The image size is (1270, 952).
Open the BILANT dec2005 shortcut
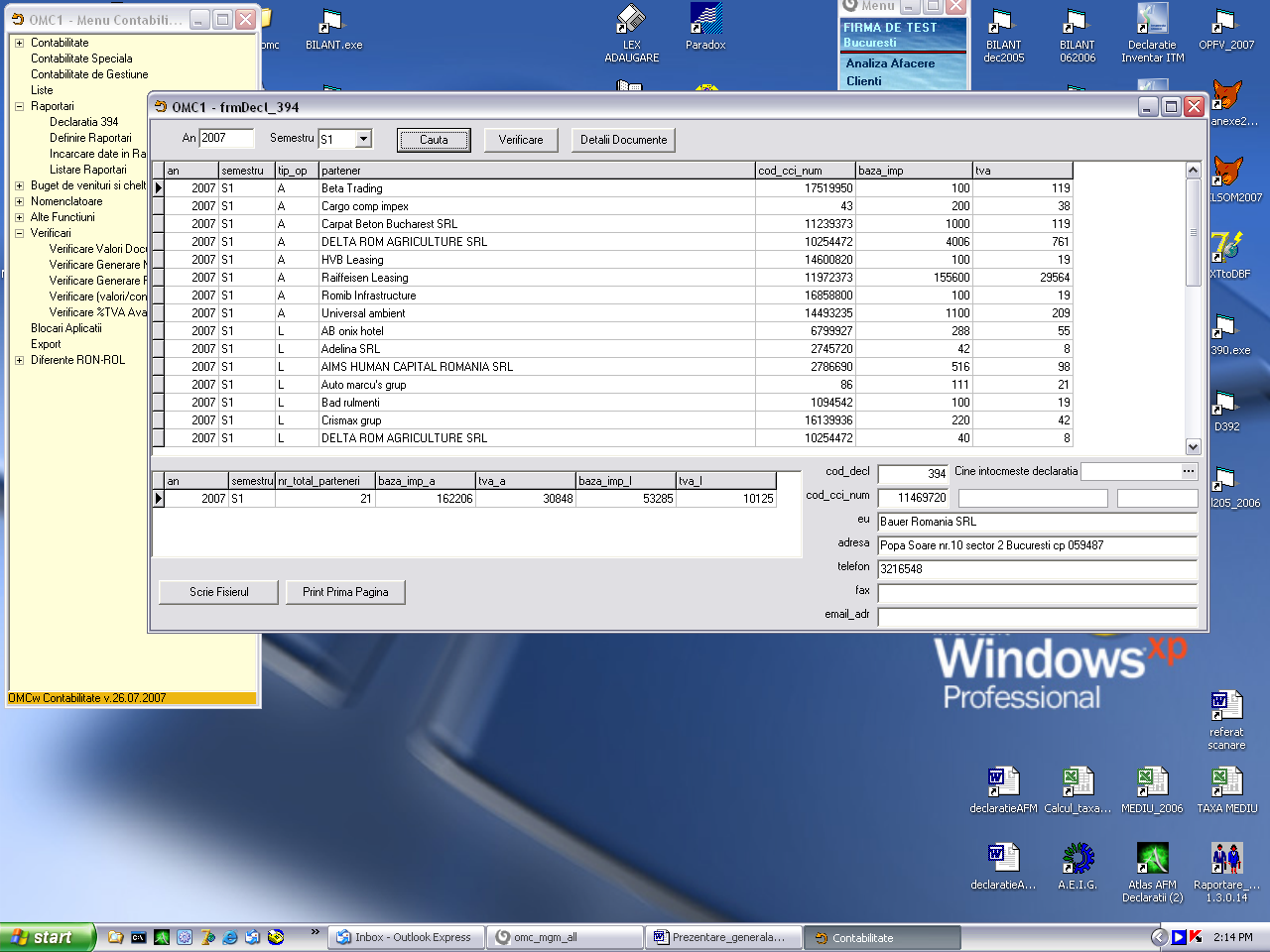(1003, 36)
